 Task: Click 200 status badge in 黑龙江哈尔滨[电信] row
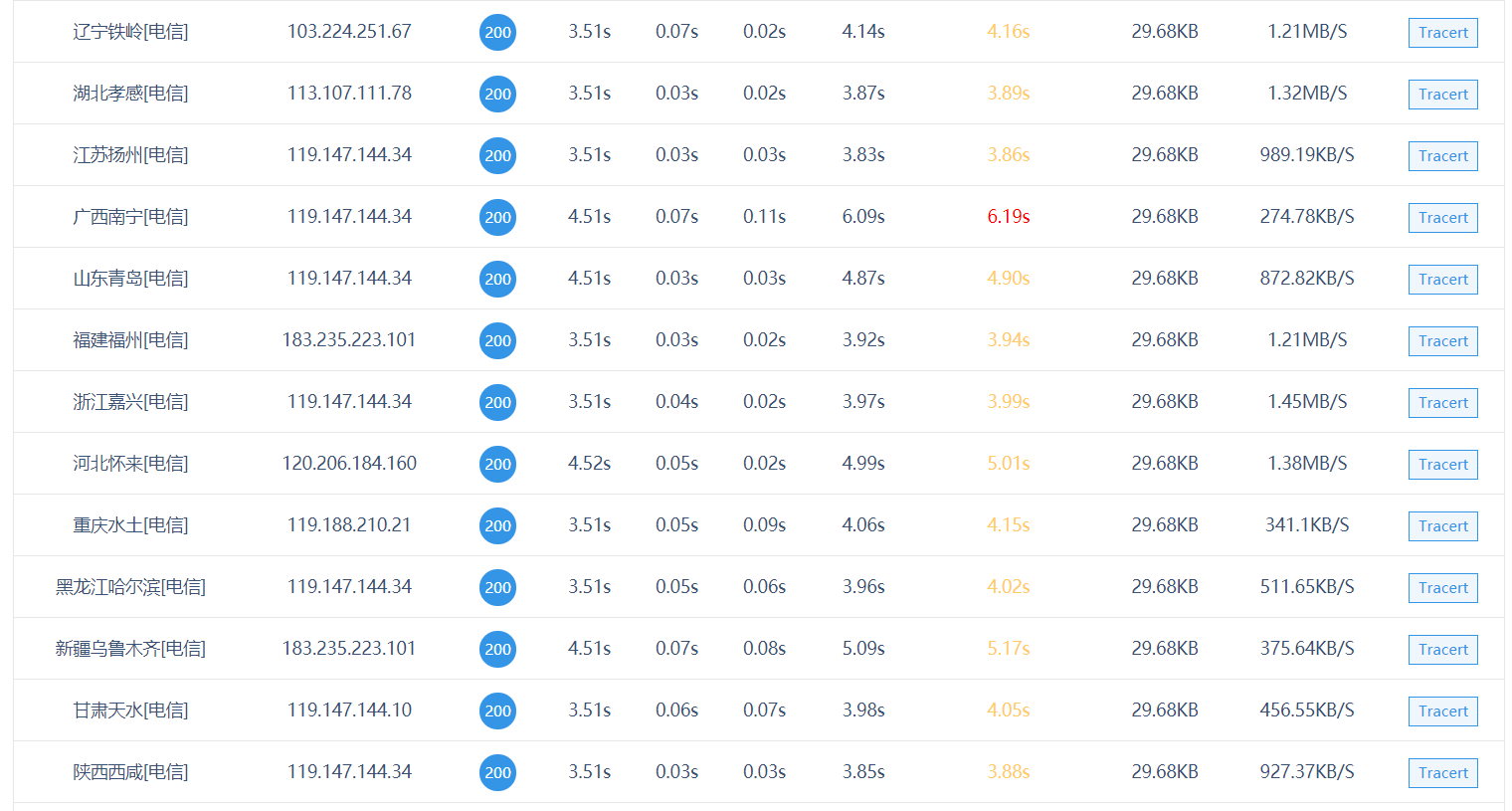click(x=497, y=587)
